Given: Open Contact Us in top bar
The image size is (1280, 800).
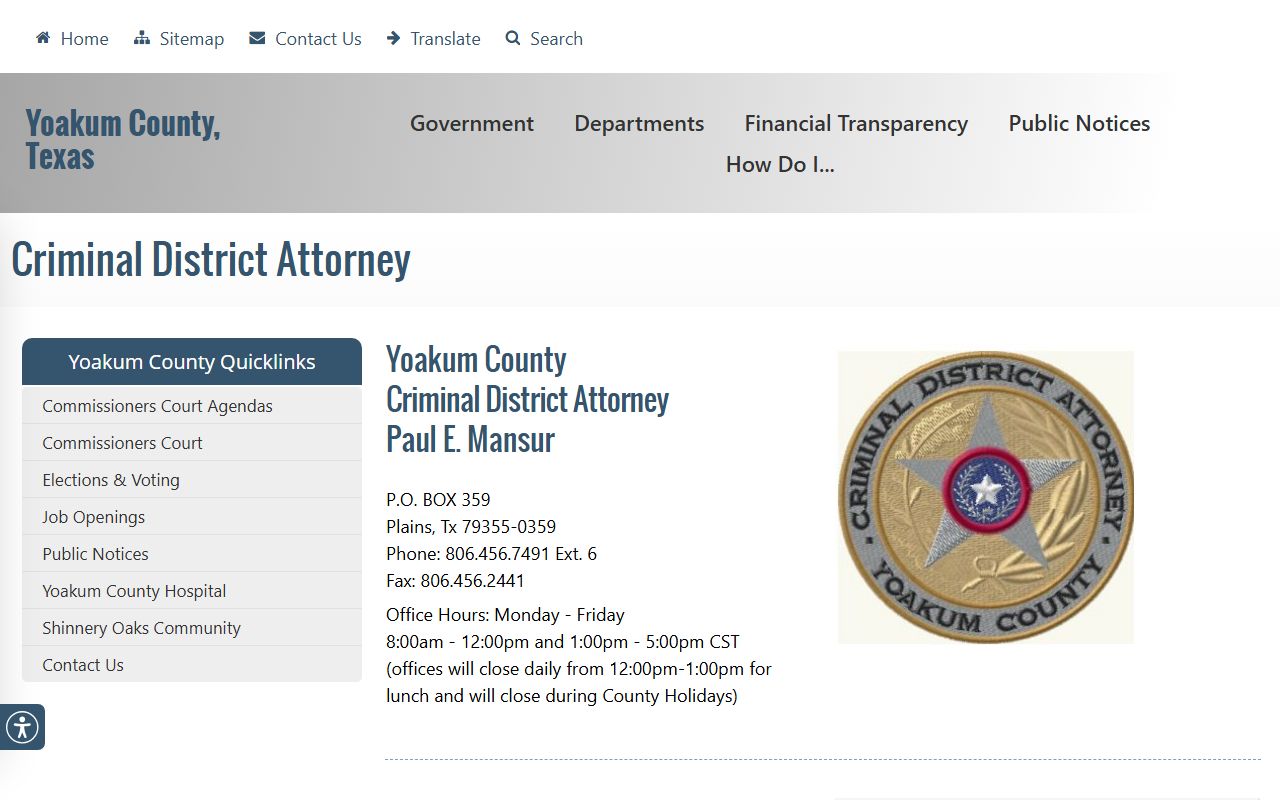Looking at the screenshot, I should click(318, 38).
